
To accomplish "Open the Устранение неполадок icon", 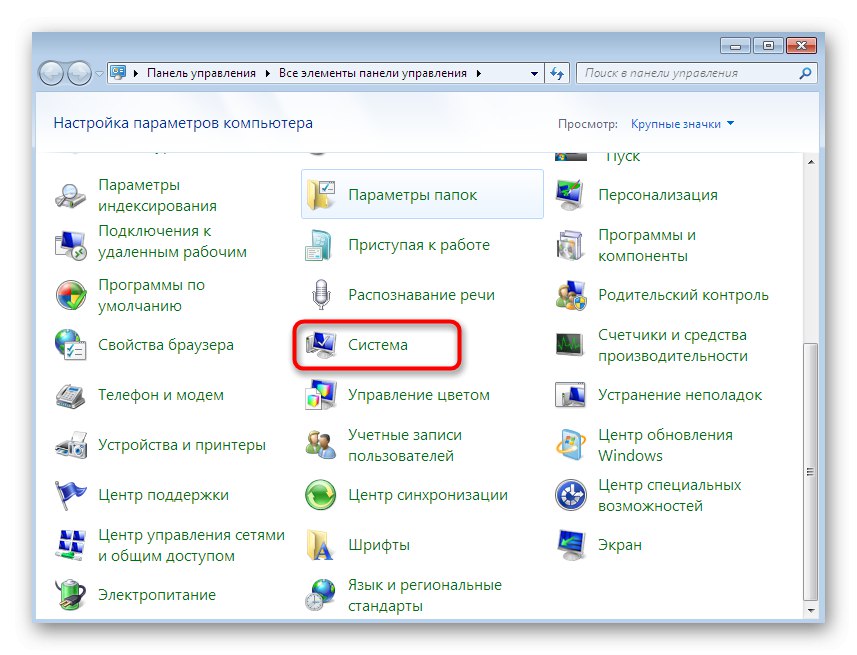I will (x=571, y=395).
